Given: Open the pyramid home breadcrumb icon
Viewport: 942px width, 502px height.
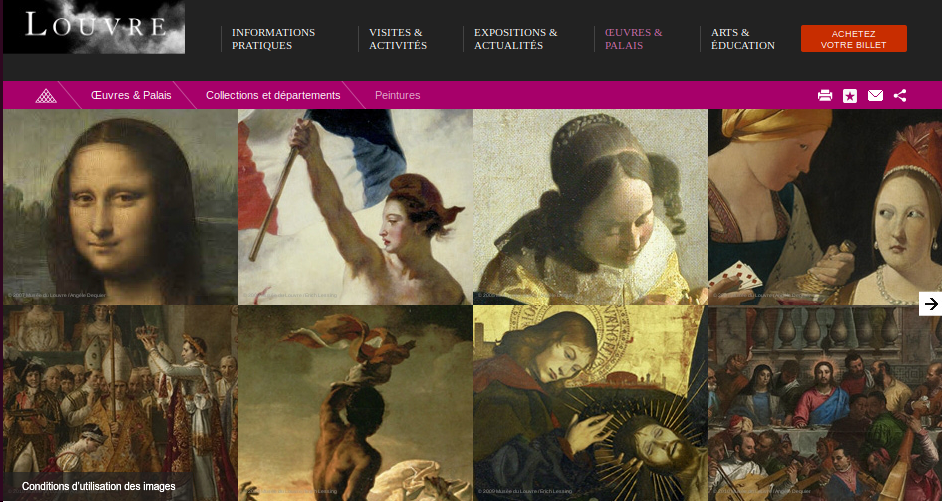Looking at the screenshot, I should (46, 95).
